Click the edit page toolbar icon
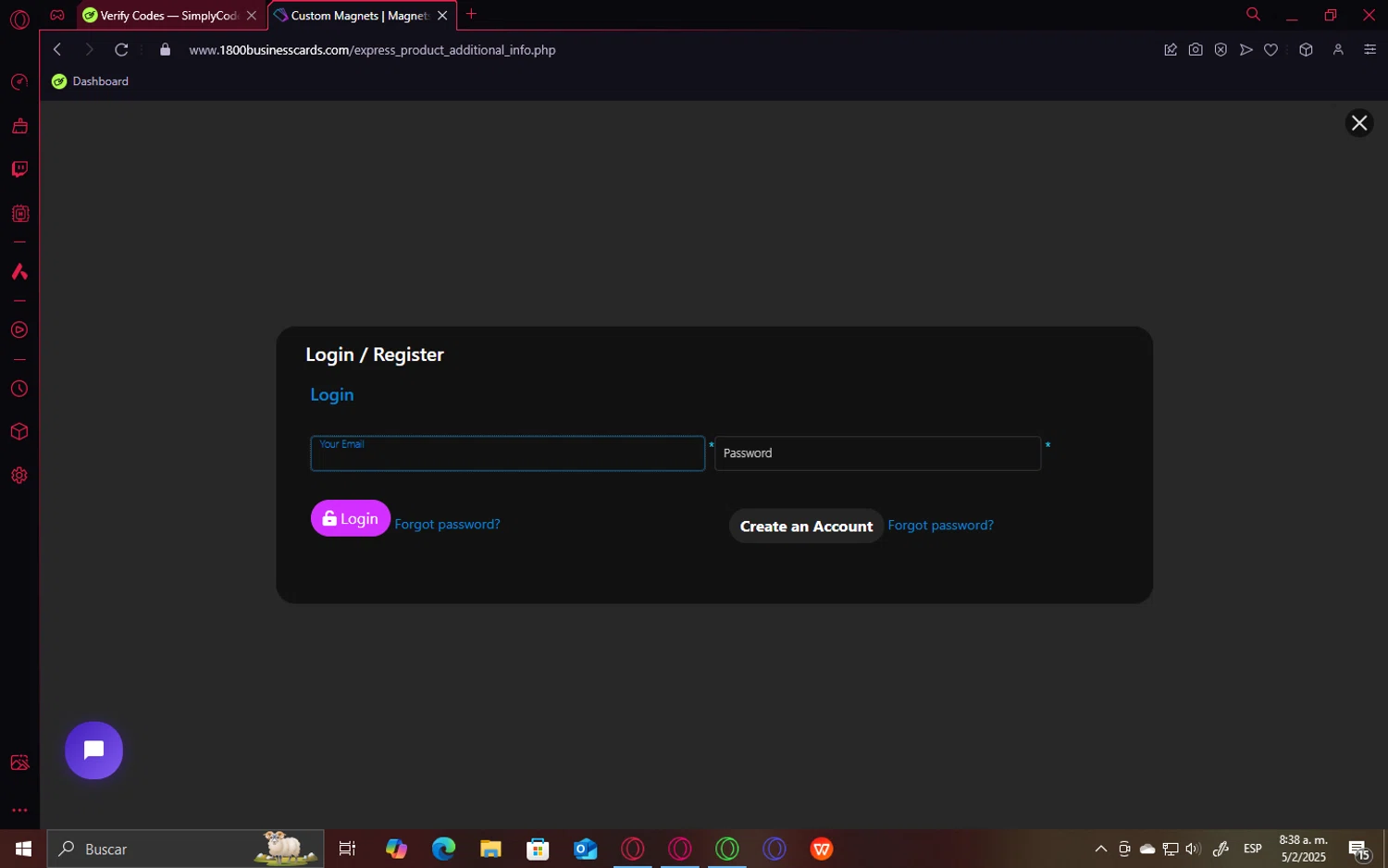The height and width of the screenshot is (868, 1388). click(x=1171, y=50)
